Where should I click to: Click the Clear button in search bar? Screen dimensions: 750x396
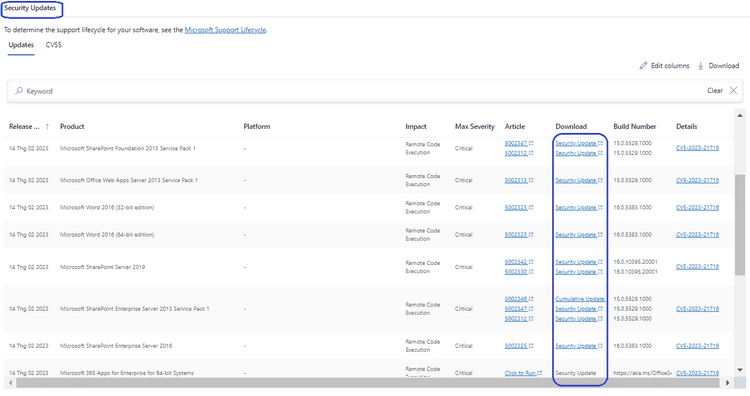coord(715,90)
